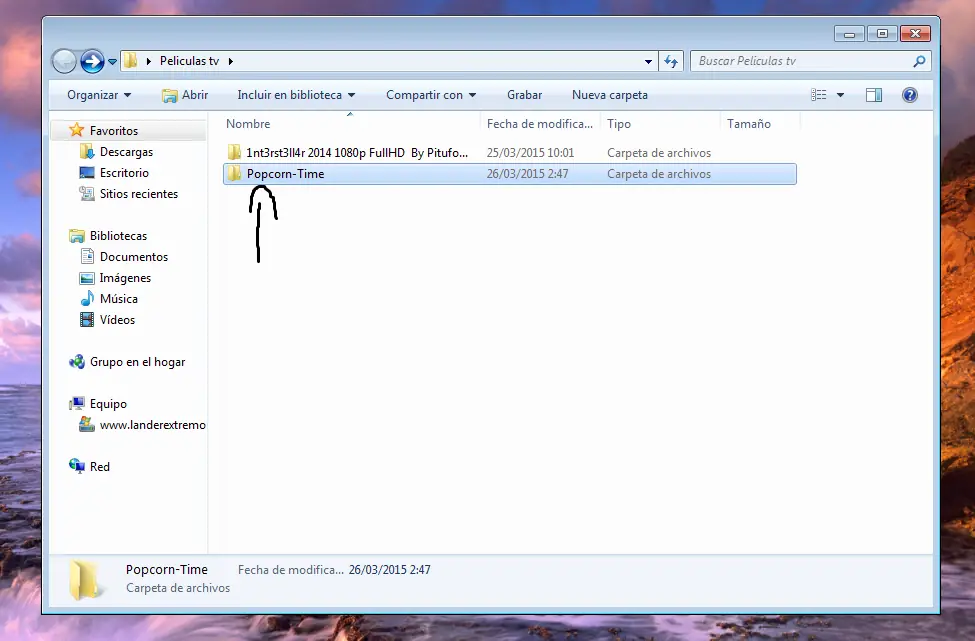The width and height of the screenshot is (975, 641).
Task: Click the Vídeos film icon
Action: pos(86,320)
